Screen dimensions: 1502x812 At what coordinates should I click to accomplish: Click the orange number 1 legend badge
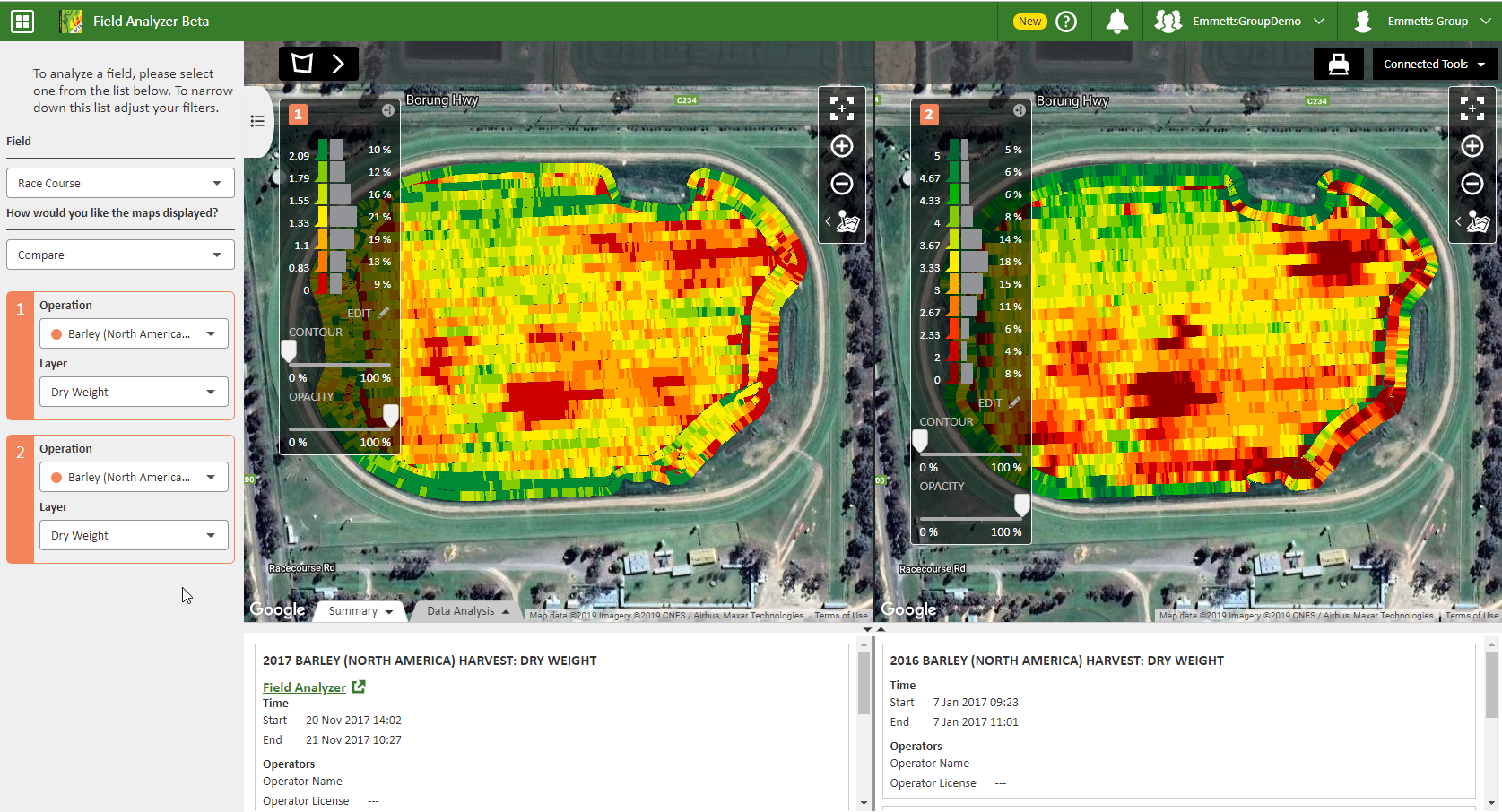pos(298,115)
